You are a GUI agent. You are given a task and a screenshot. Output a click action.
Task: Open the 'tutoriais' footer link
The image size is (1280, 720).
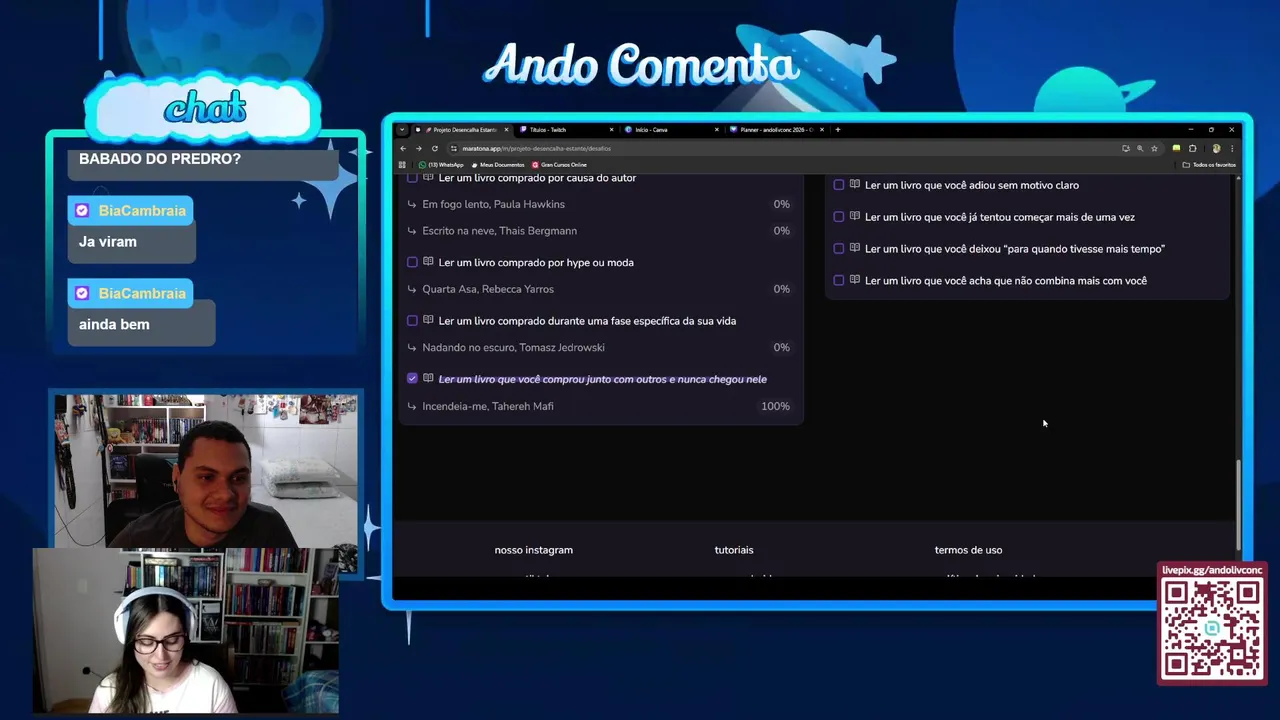pyautogui.click(x=734, y=550)
